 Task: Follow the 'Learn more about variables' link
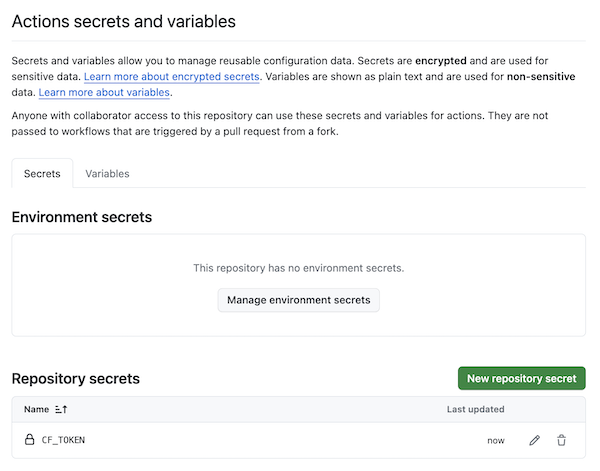click(104, 93)
